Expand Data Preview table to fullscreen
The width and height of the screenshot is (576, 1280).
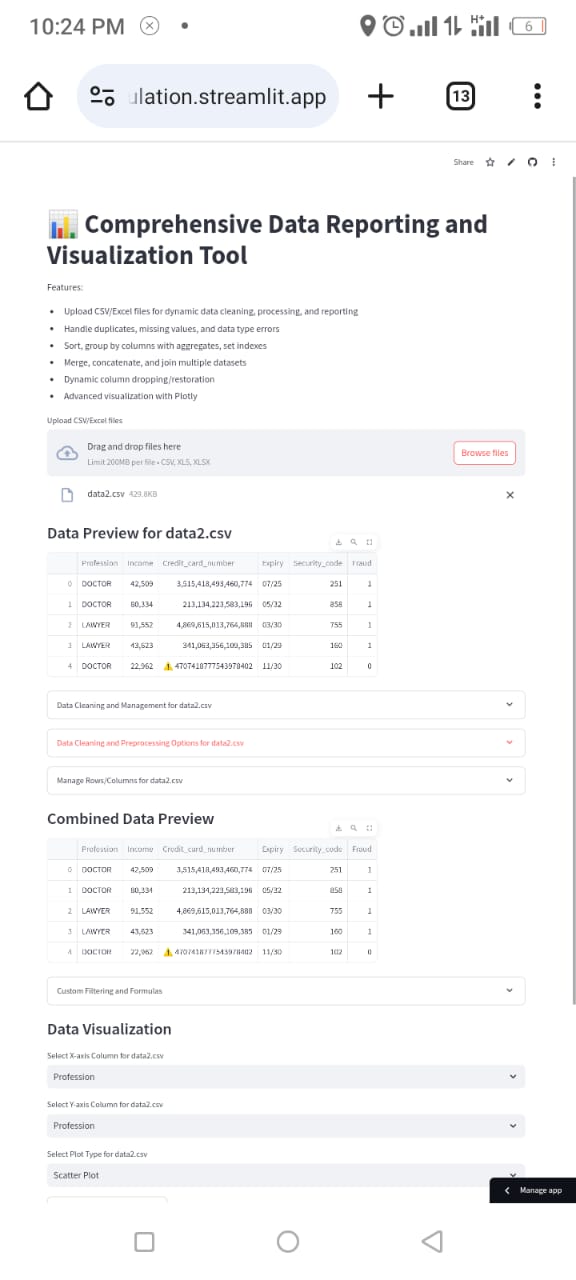pyautogui.click(x=369, y=543)
